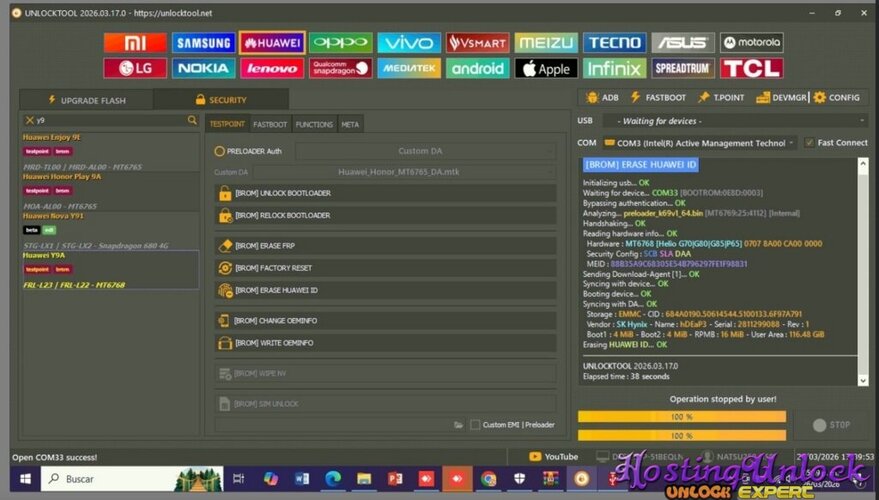This screenshot has width=879, height=500.
Task: Open the Fastboot tool icon
Action: pos(657,98)
